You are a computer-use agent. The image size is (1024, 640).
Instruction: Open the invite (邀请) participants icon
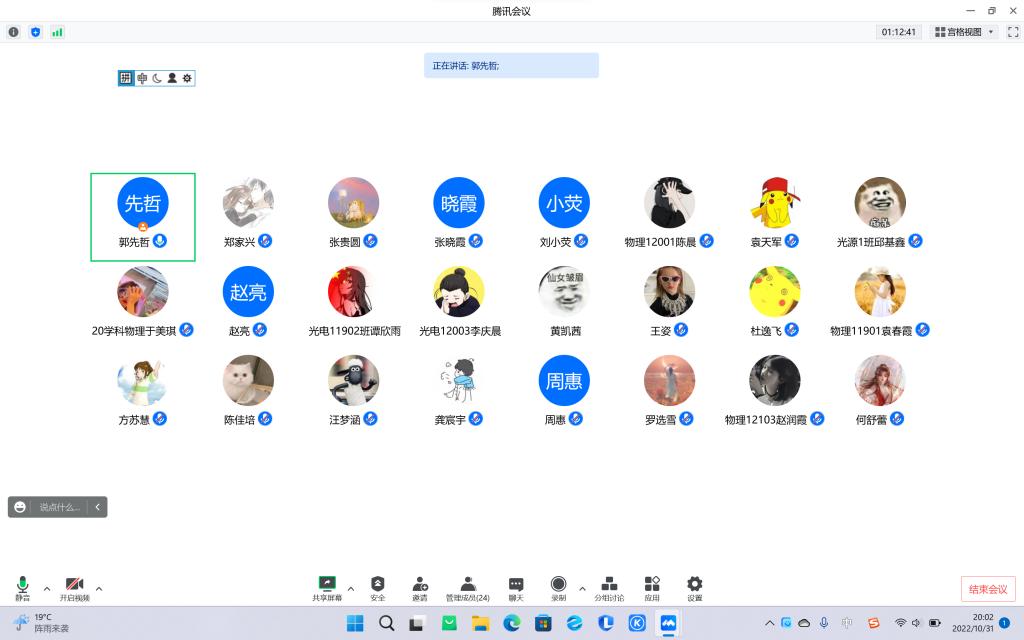point(420,587)
